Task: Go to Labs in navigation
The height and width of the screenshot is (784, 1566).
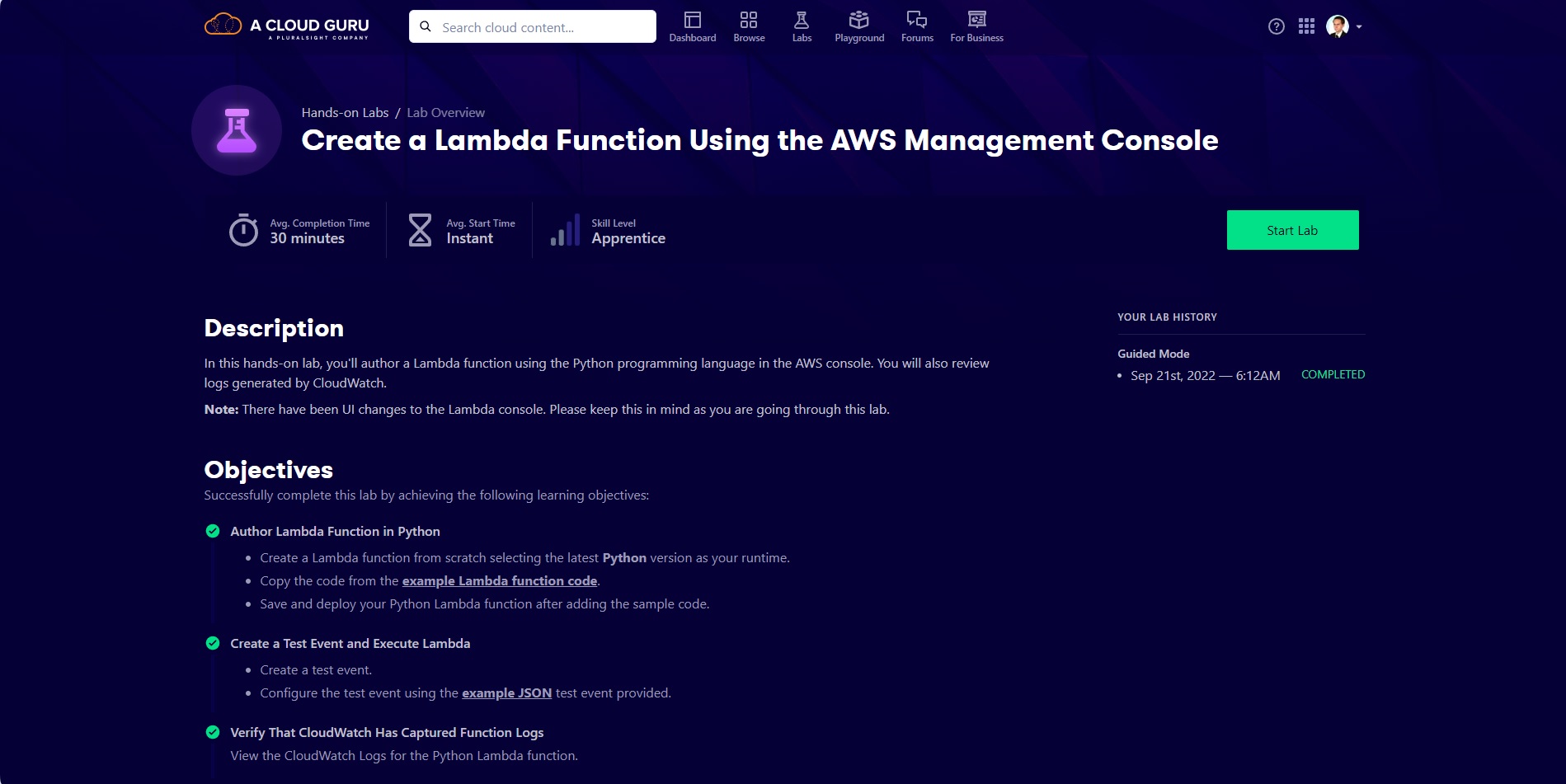Action: (802, 26)
